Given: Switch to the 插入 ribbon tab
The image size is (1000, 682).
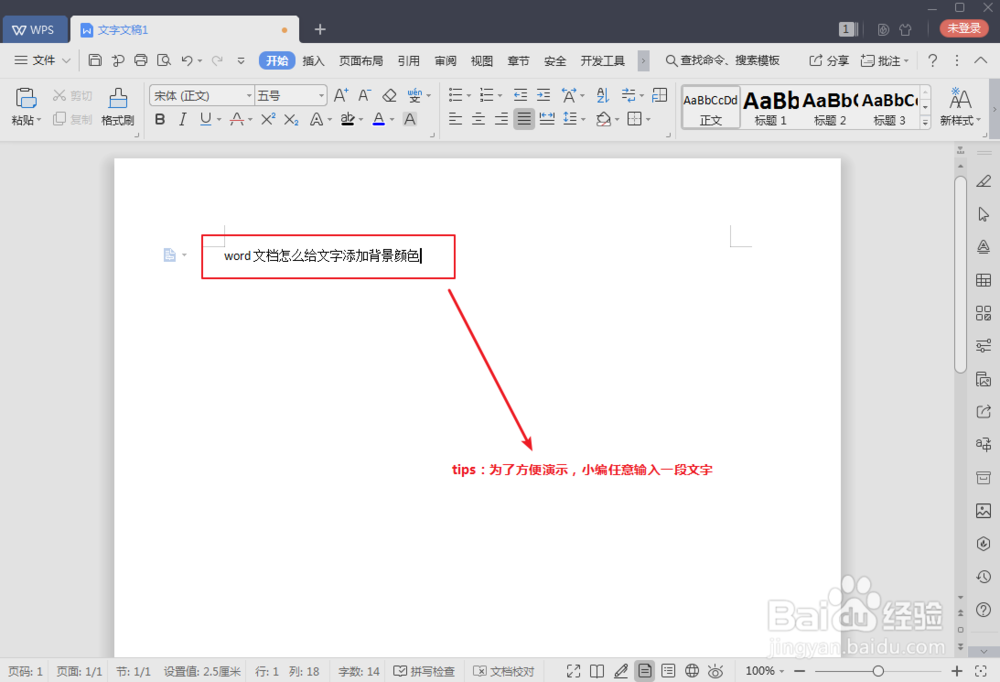Looking at the screenshot, I should click(314, 60).
